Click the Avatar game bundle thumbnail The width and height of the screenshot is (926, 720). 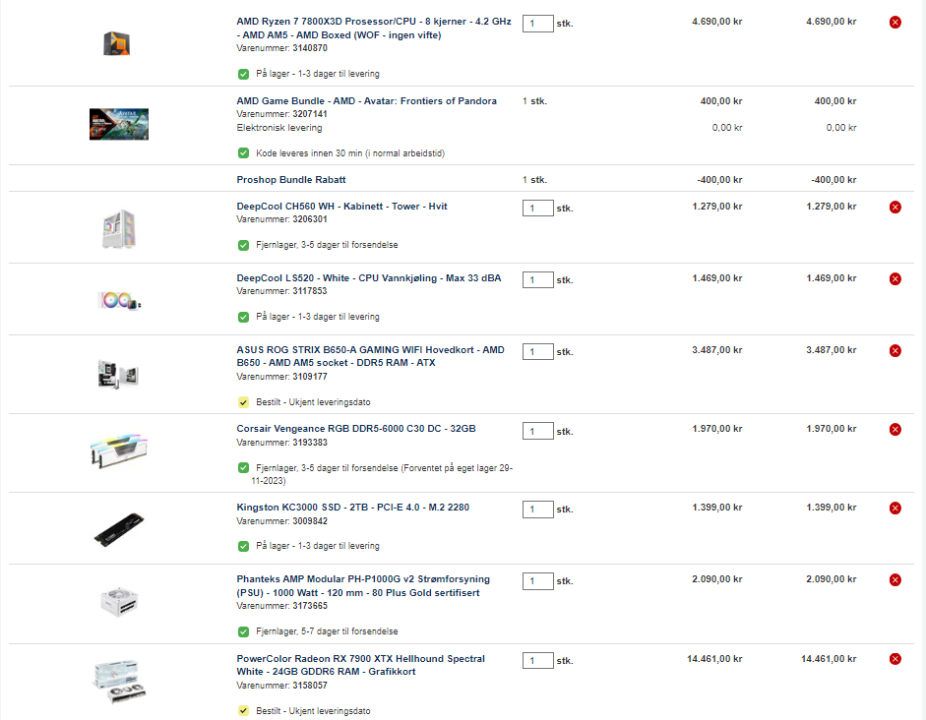[x=119, y=124]
